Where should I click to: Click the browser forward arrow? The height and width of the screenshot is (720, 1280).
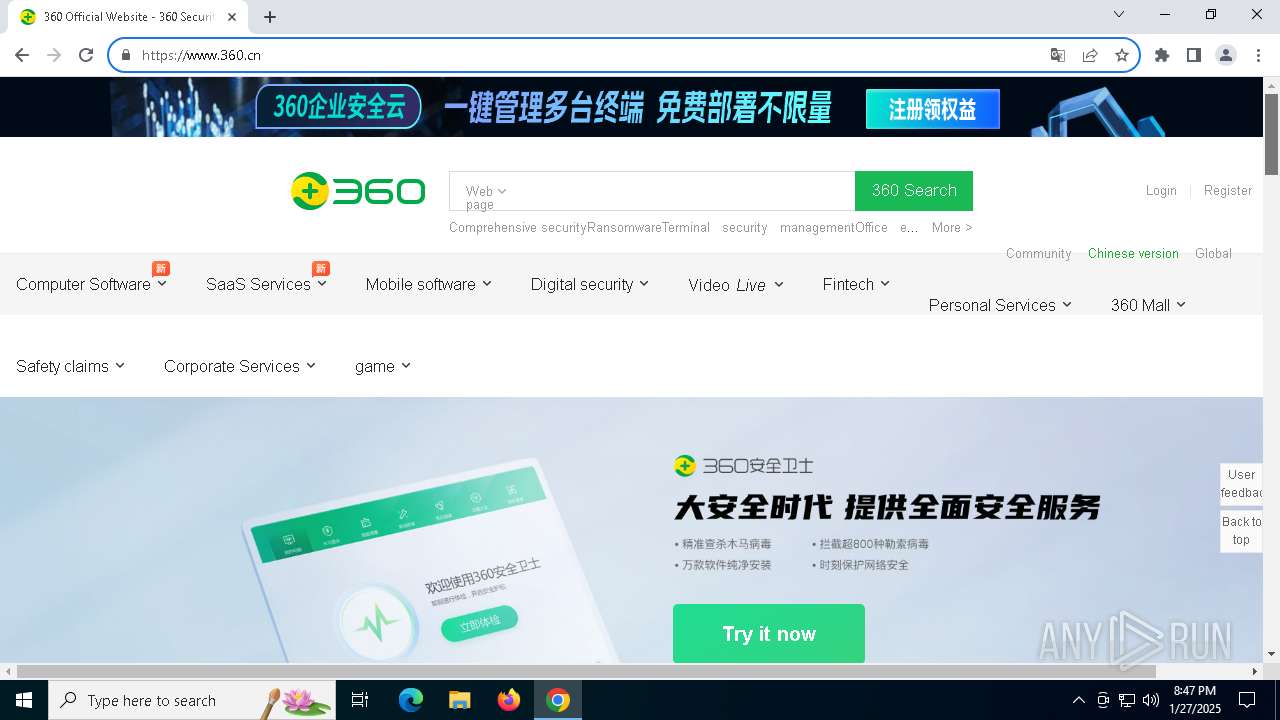tap(54, 55)
